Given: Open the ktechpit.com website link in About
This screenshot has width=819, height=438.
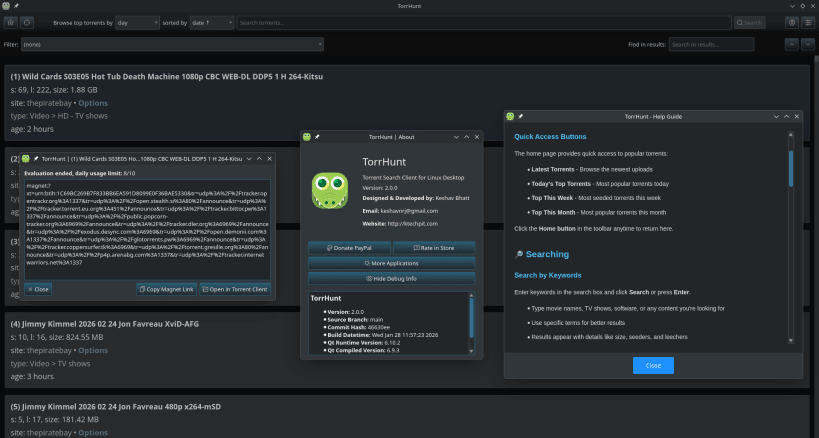Looking at the screenshot, I should (x=413, y=223).
